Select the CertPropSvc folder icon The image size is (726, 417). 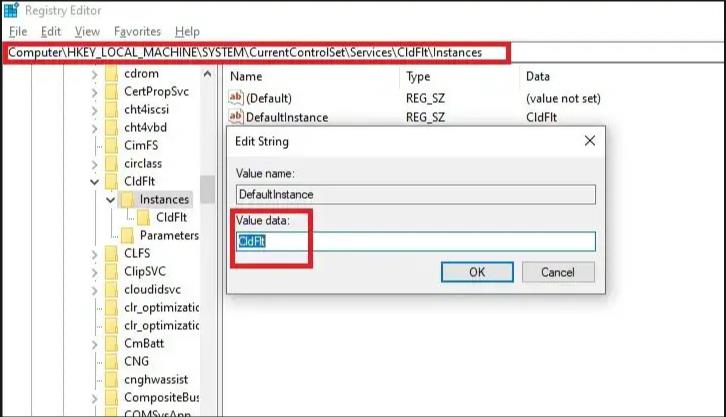pyautogui.click(x=111, y=93)
